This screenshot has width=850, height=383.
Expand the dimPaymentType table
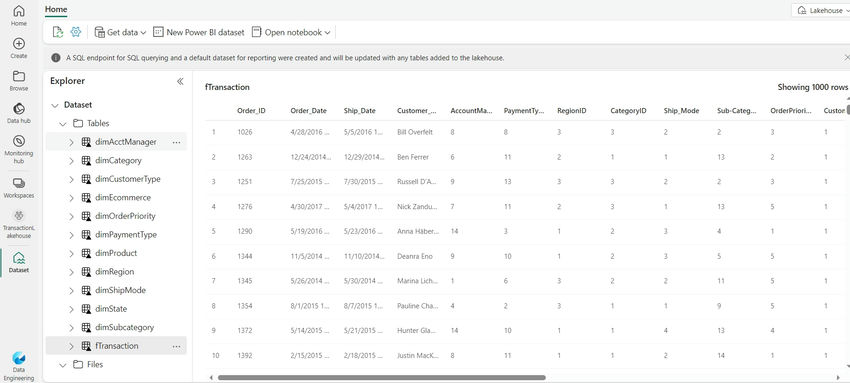(x=71, y=235)
